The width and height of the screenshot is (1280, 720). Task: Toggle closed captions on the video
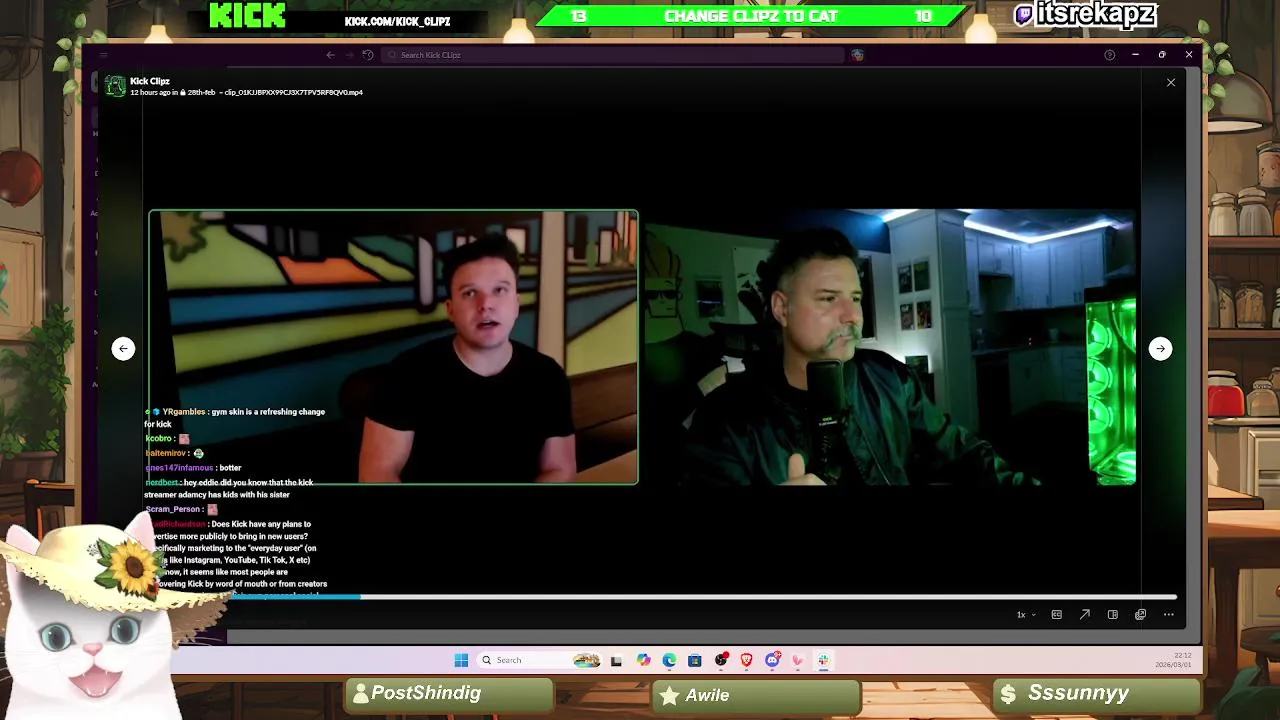(x=1056, y=614)
